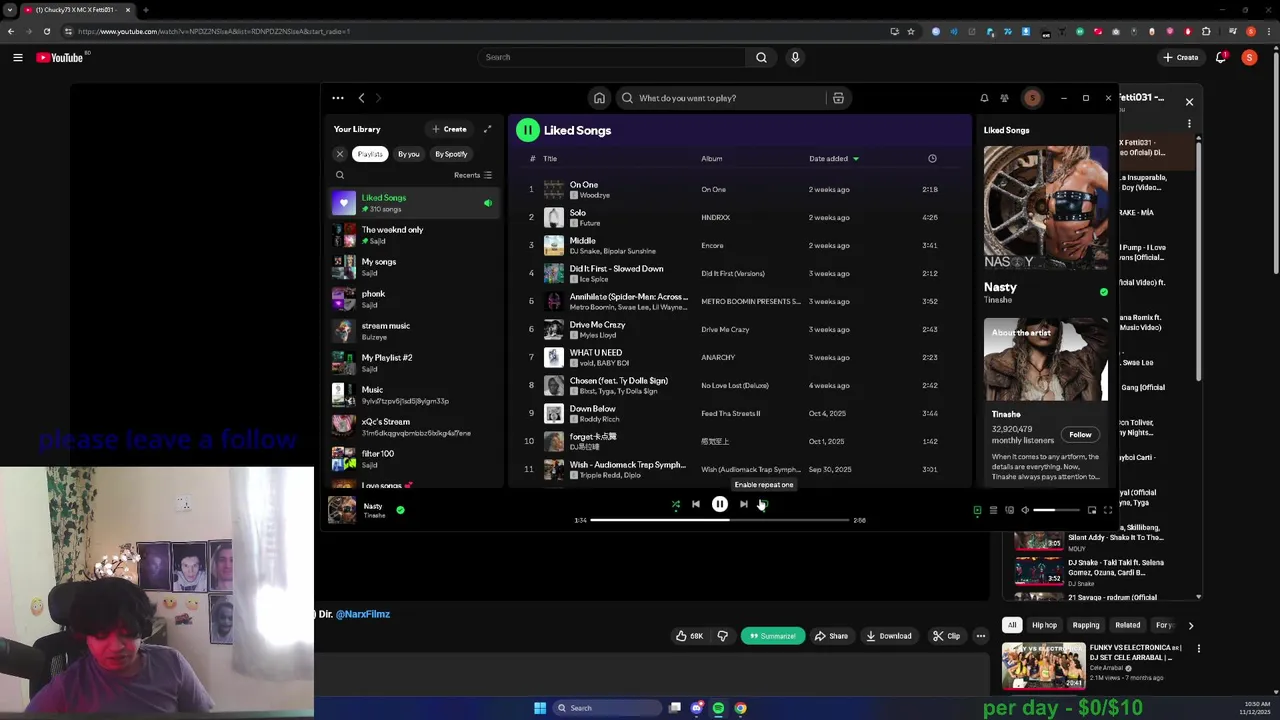Open the Recents sort dropdown
This screenshot has height=720, width=1280.
pyautogui.click(x=473, y=175)
